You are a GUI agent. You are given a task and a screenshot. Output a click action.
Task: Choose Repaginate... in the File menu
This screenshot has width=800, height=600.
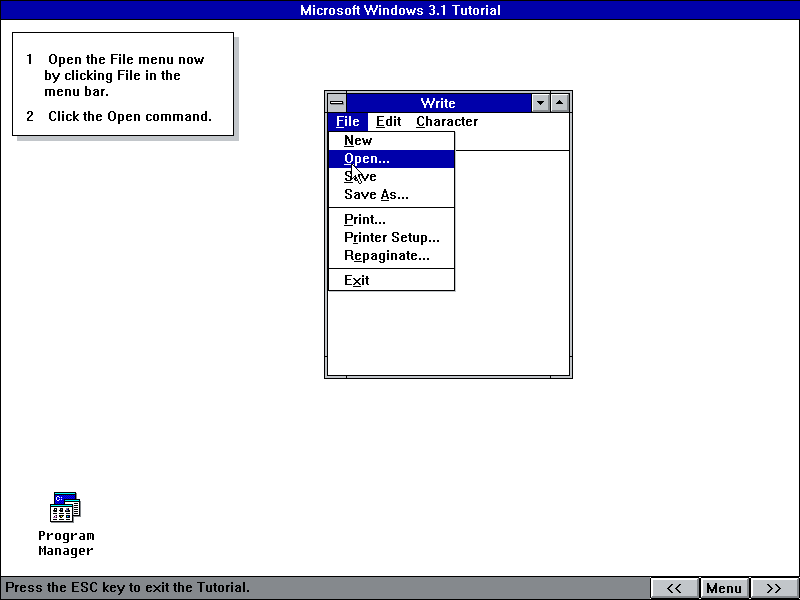click(x=391, y=255)
